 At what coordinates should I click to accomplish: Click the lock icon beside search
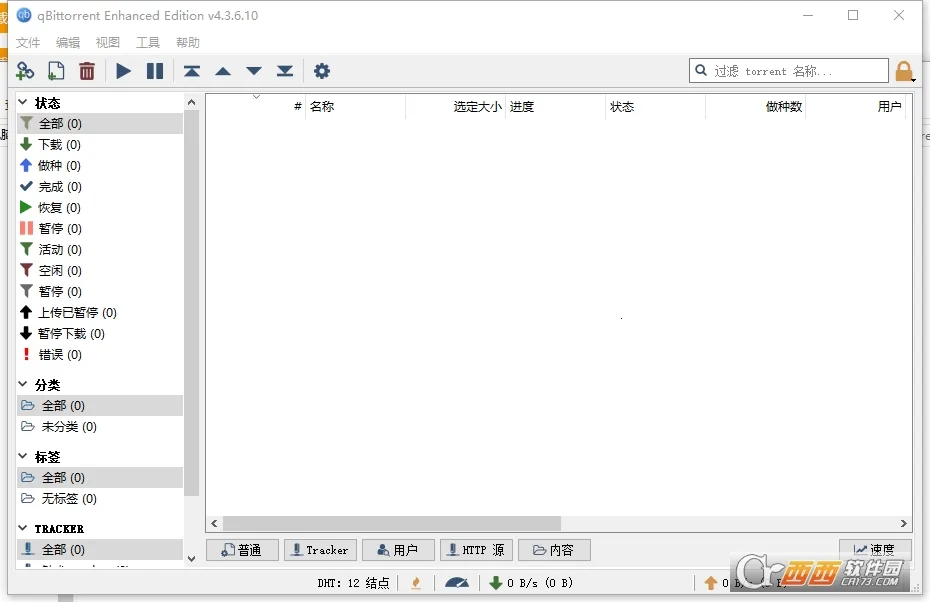pyautogui.click(x=904, y=70)
